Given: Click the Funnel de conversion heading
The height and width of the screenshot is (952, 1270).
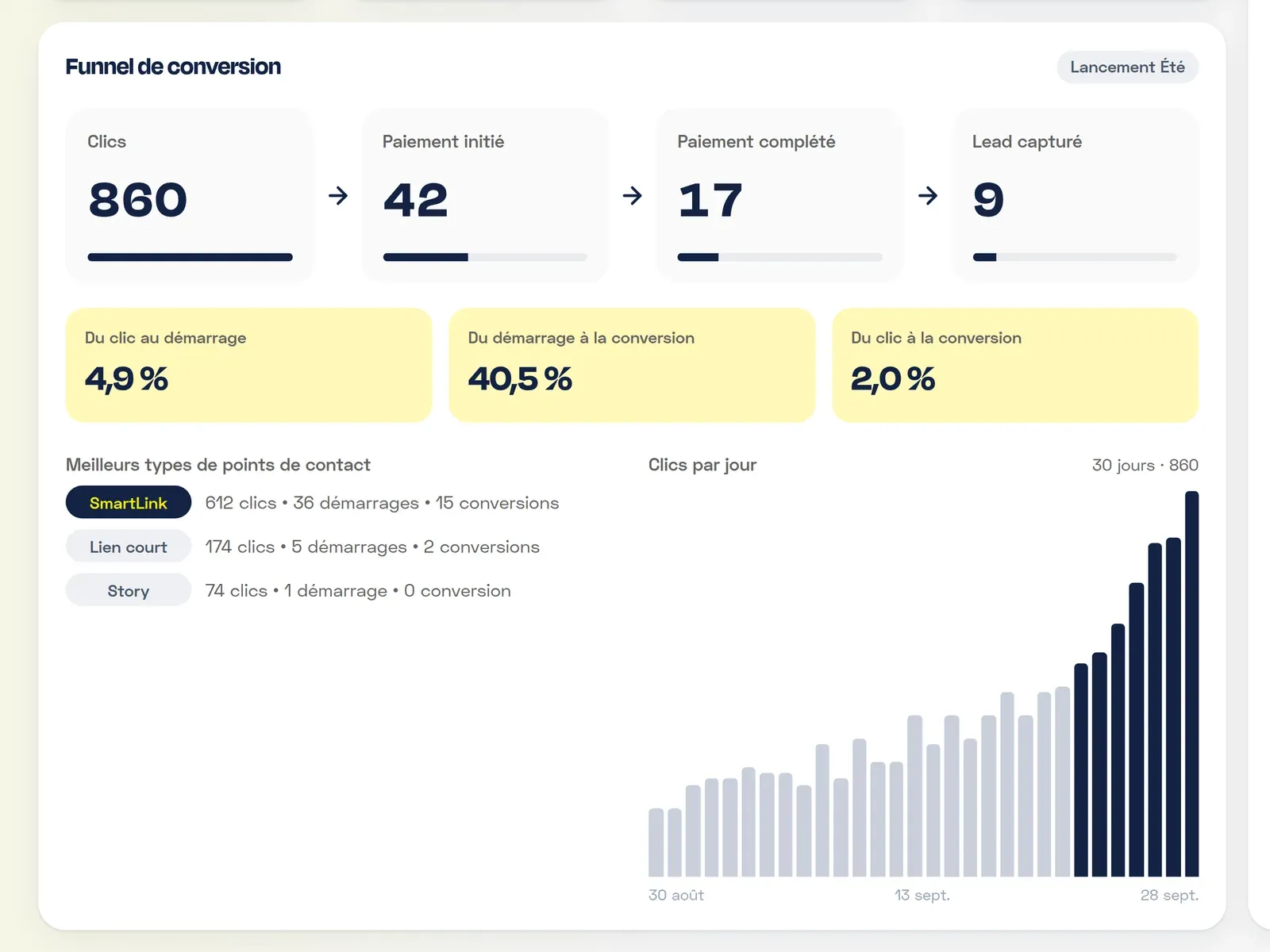Looking at the screenshot, I should (173, 67).
